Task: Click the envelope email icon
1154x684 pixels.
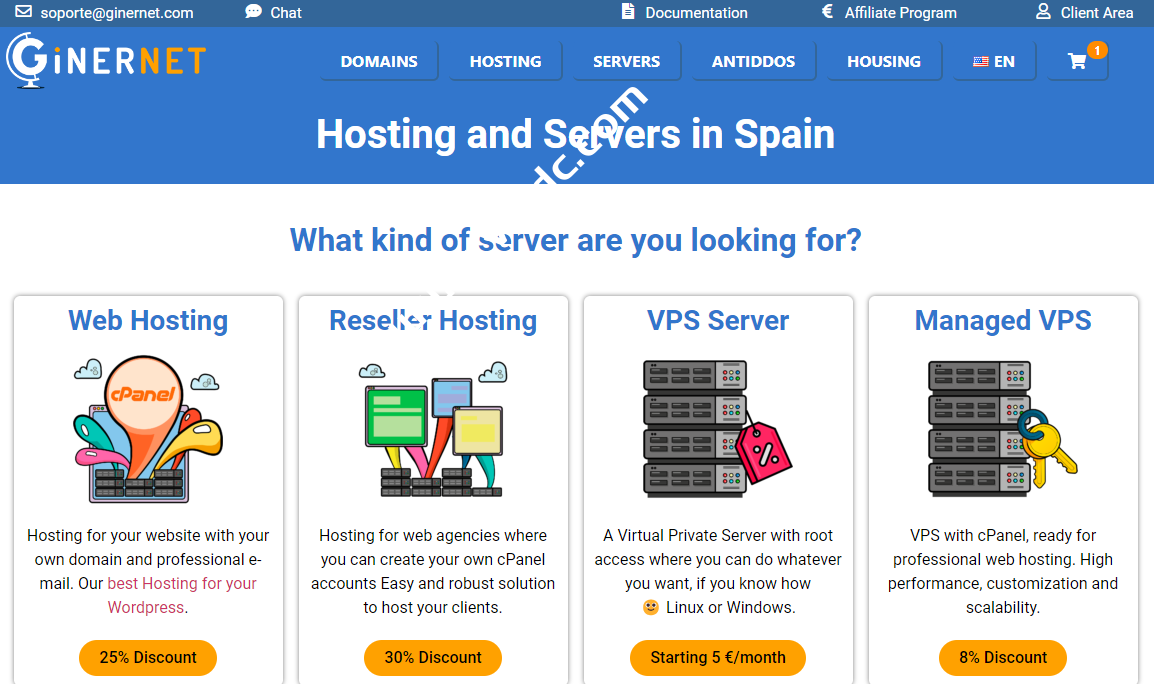Action: pos(24,12)
